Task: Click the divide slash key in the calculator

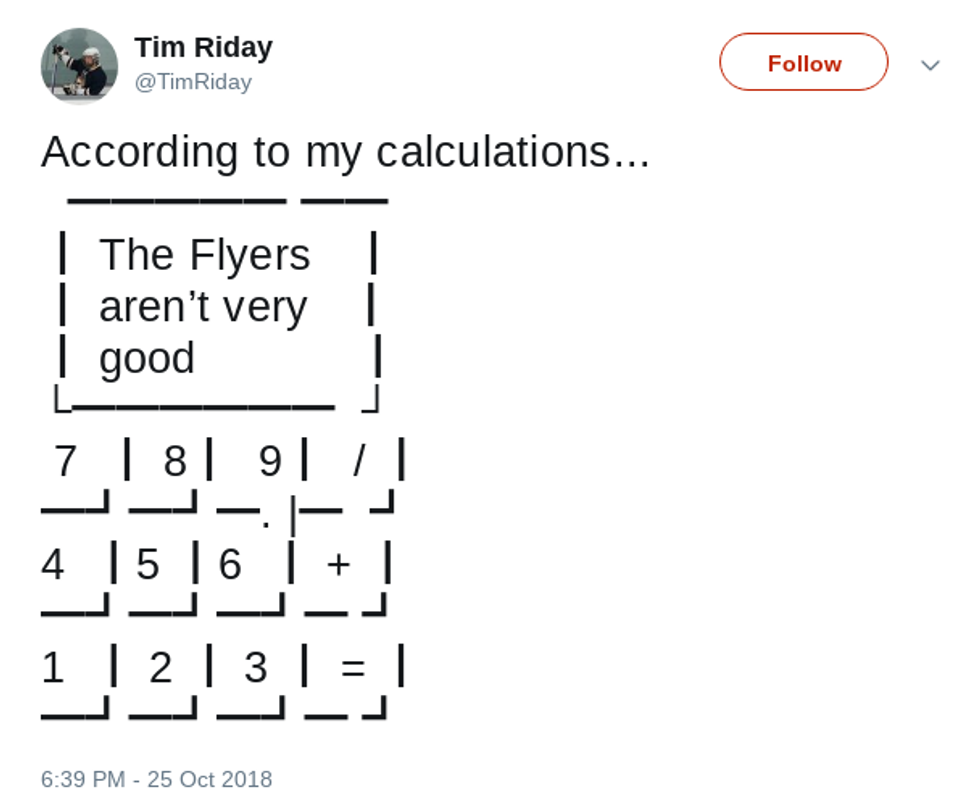Action: 360,462
